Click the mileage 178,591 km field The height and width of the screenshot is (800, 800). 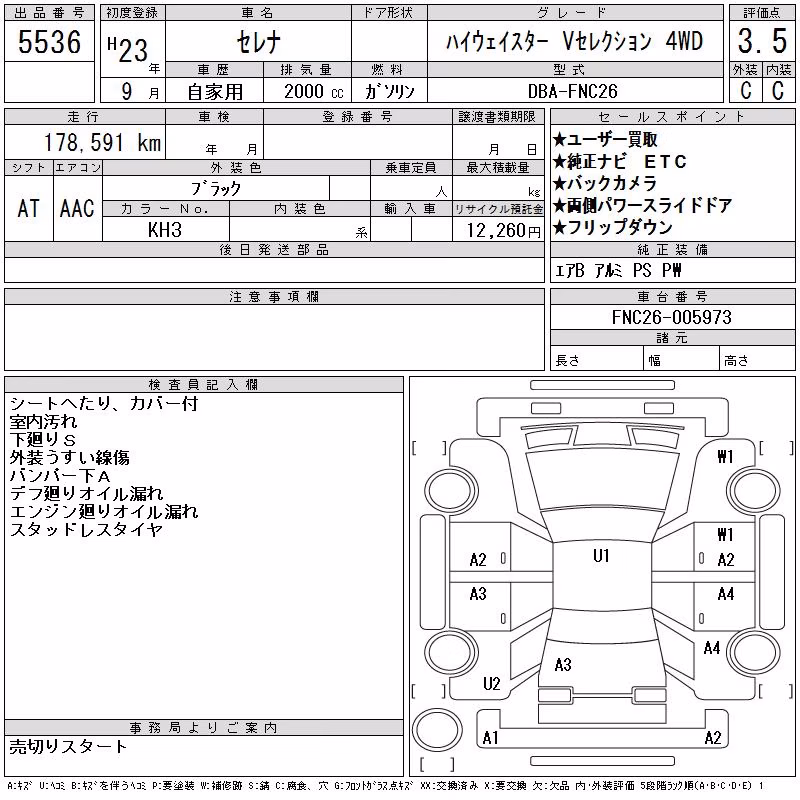click(x=85, y=142)
